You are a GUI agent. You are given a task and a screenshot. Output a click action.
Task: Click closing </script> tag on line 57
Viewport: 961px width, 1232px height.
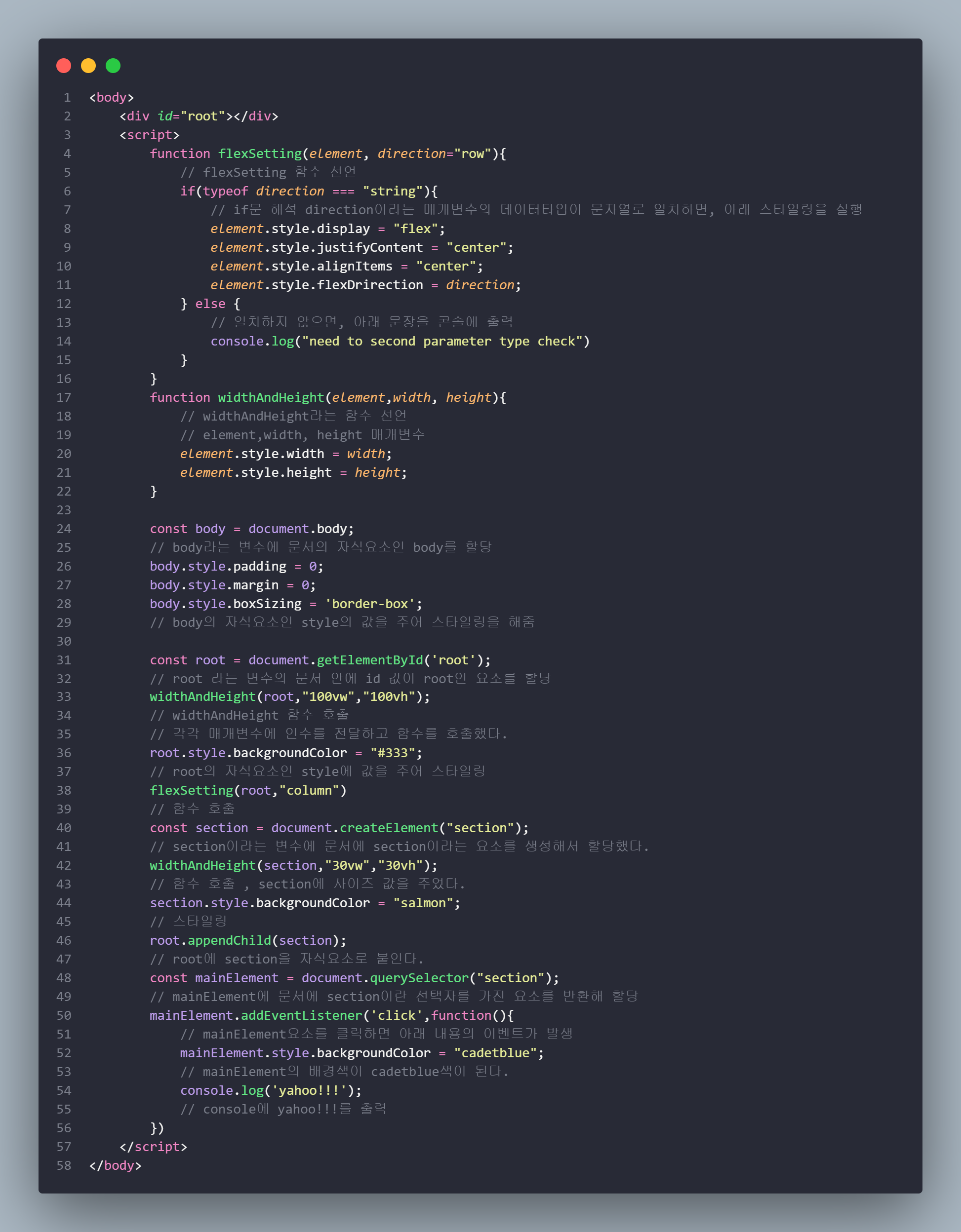click(x=154, y=1147)
